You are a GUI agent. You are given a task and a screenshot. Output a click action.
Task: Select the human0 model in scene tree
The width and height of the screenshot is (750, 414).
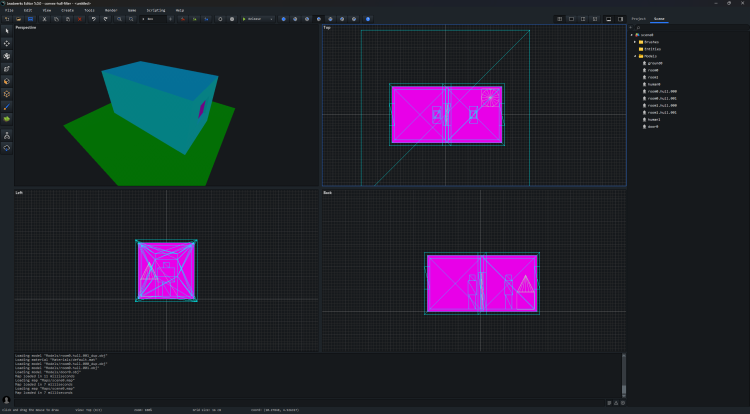click(x=655, y=84)
